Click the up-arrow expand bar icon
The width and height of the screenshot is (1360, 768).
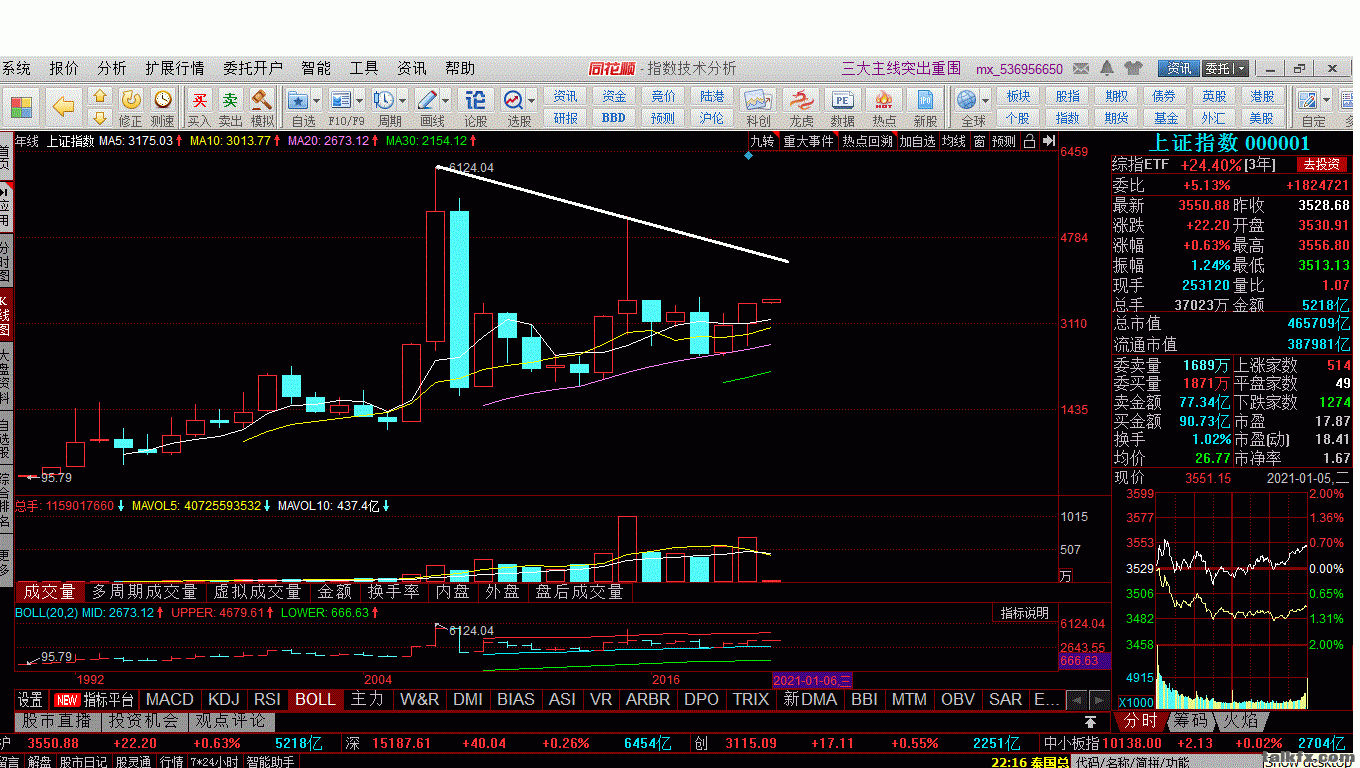(1090, 721)
